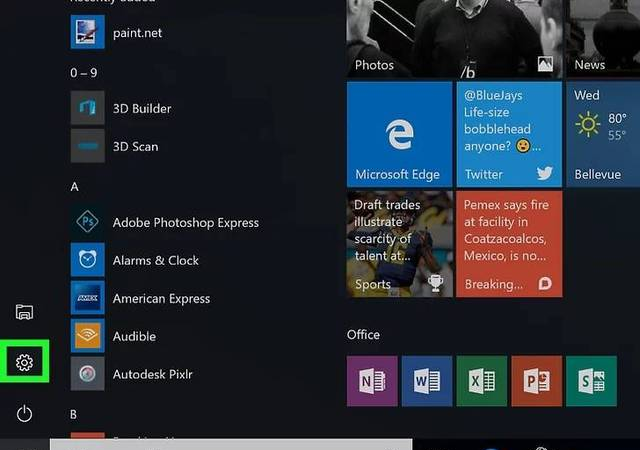Launch Word from Office group
The image size is (640, 450).
point(427,381)
